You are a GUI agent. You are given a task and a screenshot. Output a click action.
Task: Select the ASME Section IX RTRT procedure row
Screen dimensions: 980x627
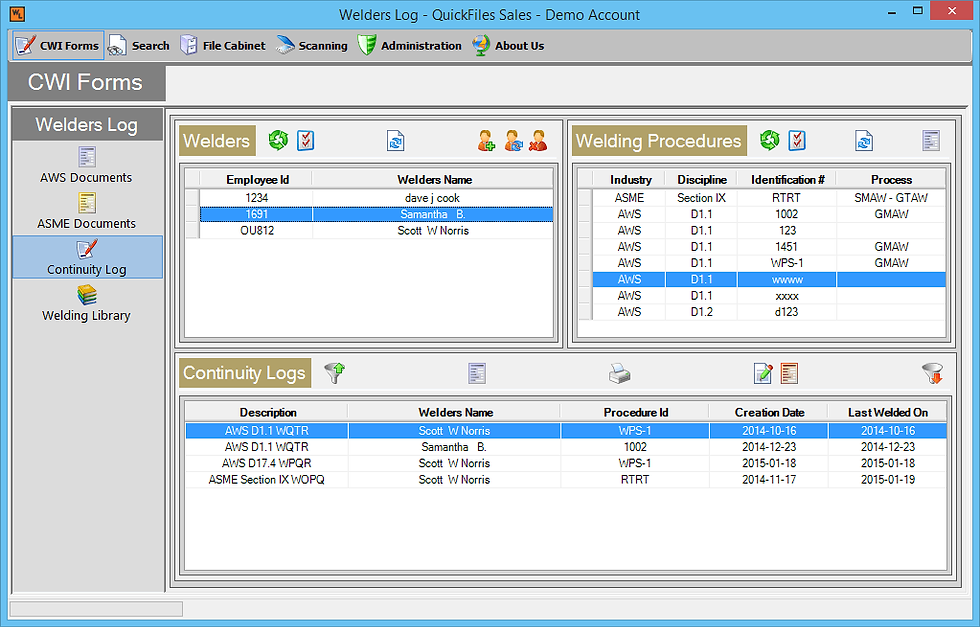coord(769,198)
